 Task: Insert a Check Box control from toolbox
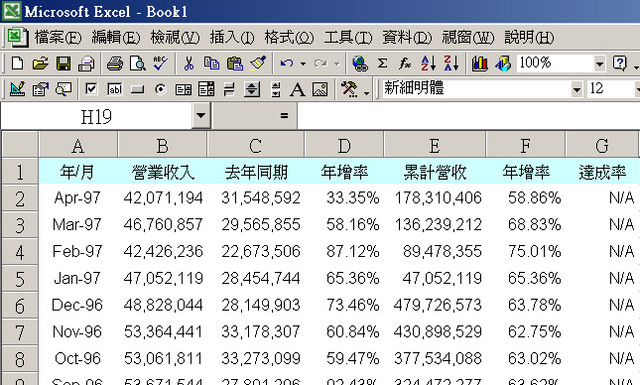[x=91, y=89]
